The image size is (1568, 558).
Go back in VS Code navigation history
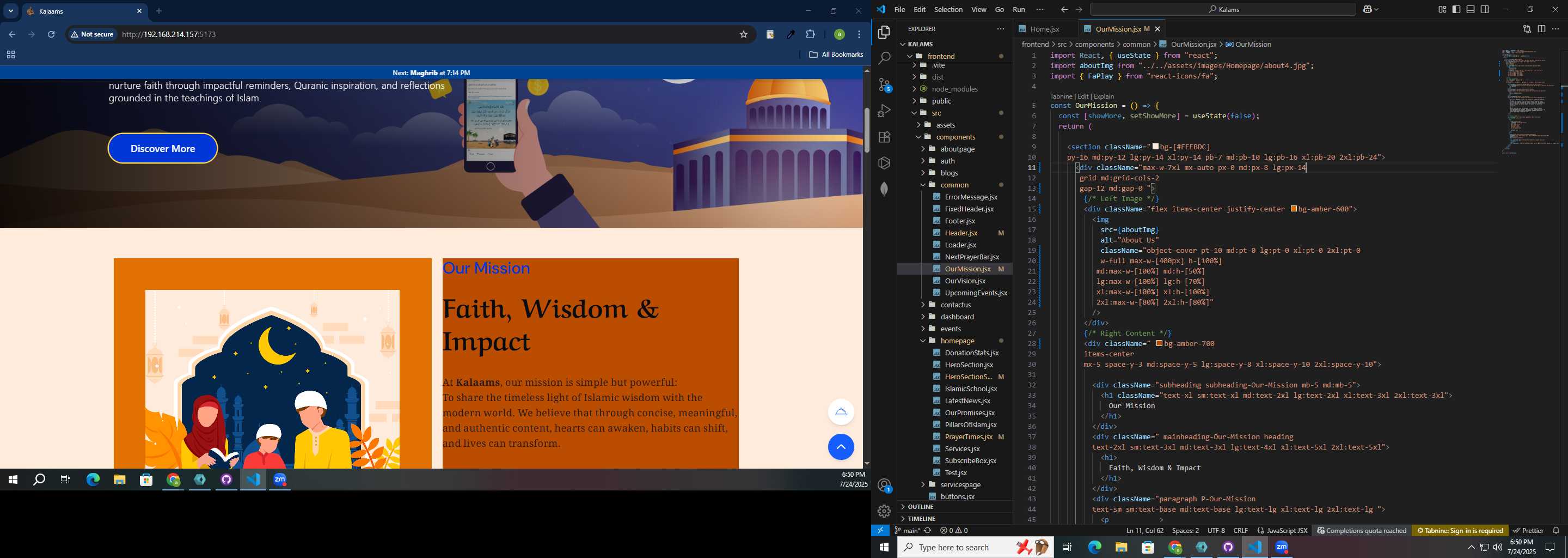click(1064, 10)
